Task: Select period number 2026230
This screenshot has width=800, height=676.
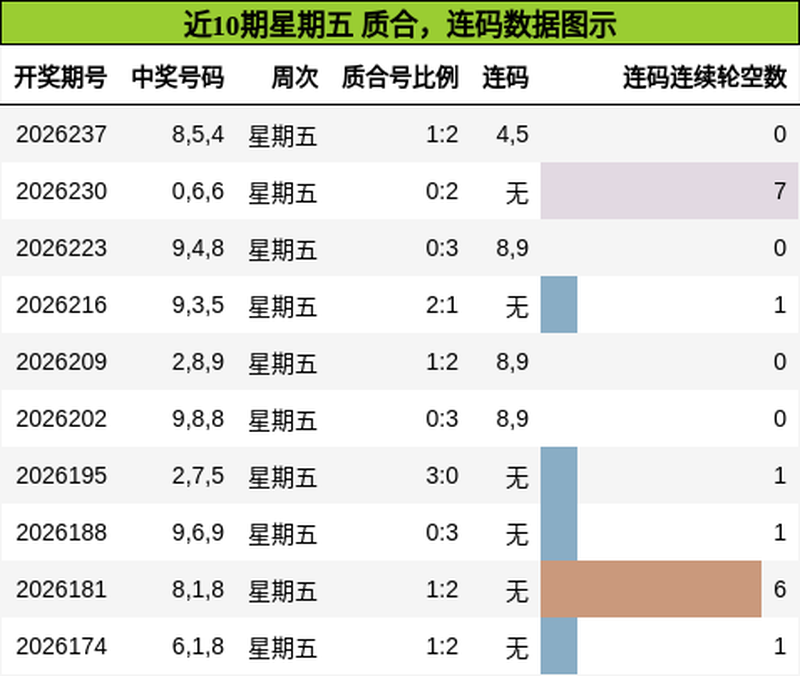Action: (61, 191)
